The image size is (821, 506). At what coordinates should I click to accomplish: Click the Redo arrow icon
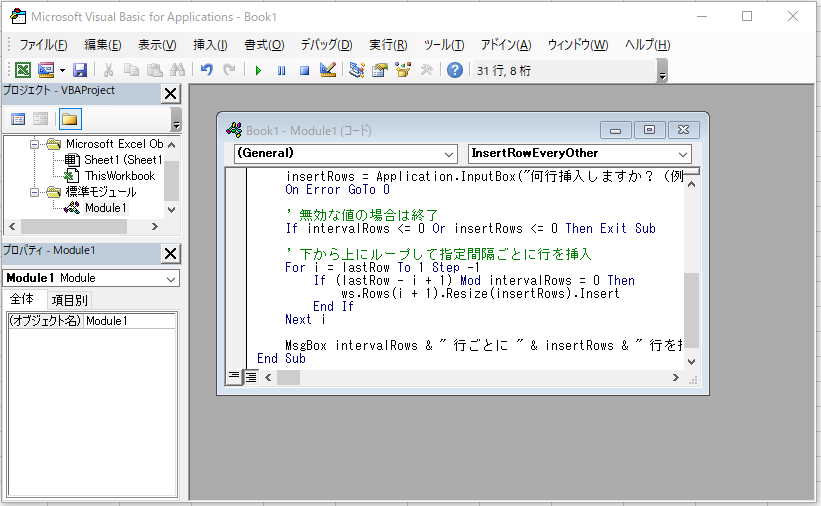(229, 70)
